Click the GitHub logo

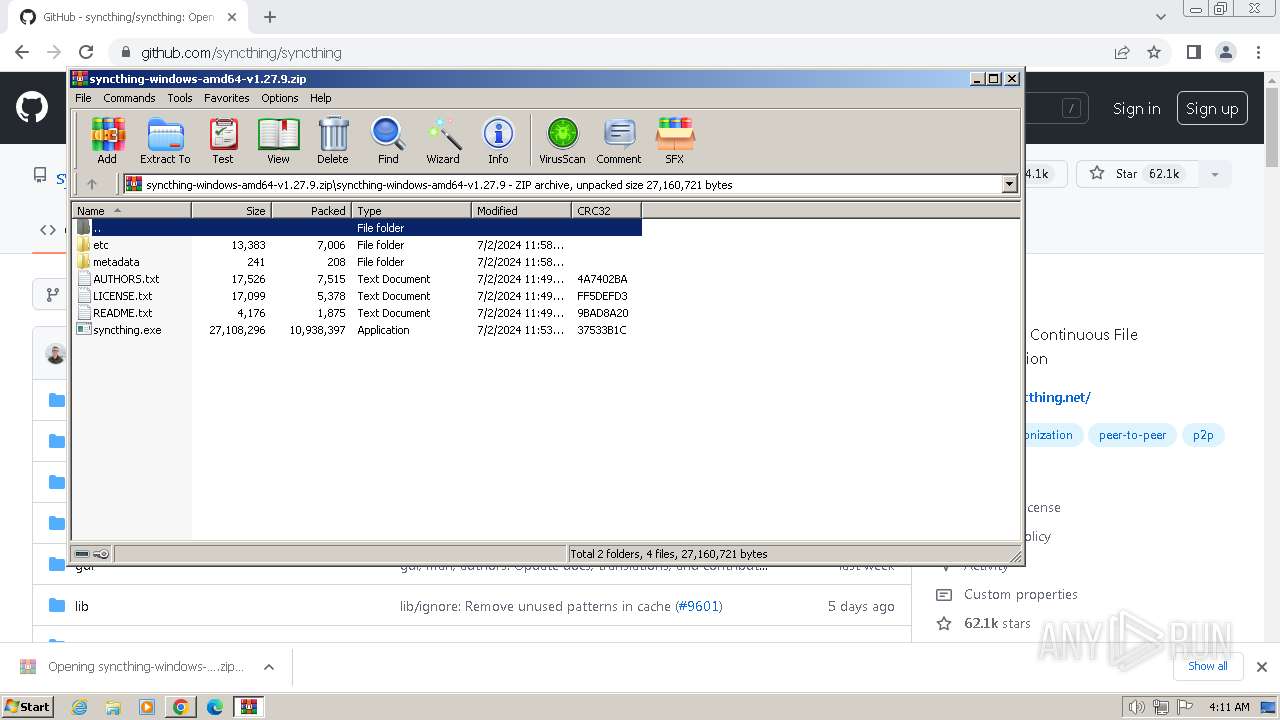(x=32, y=108)
